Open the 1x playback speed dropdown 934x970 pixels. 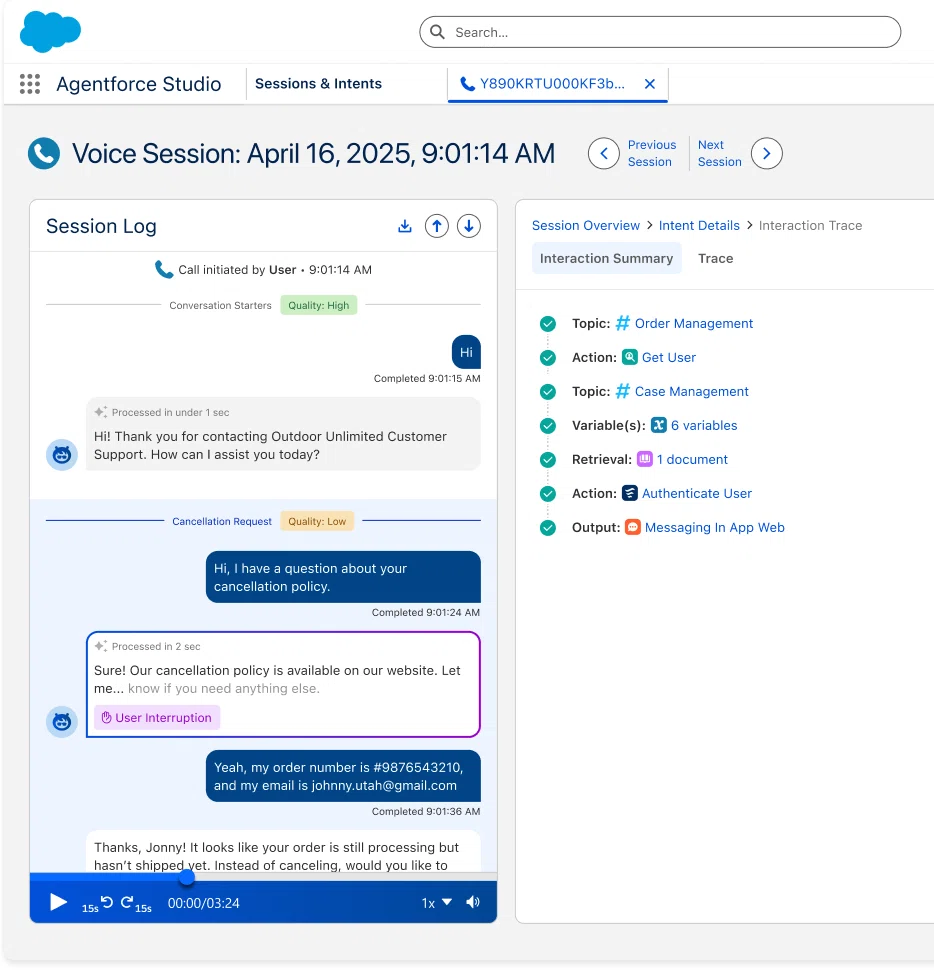pos(437,903)
